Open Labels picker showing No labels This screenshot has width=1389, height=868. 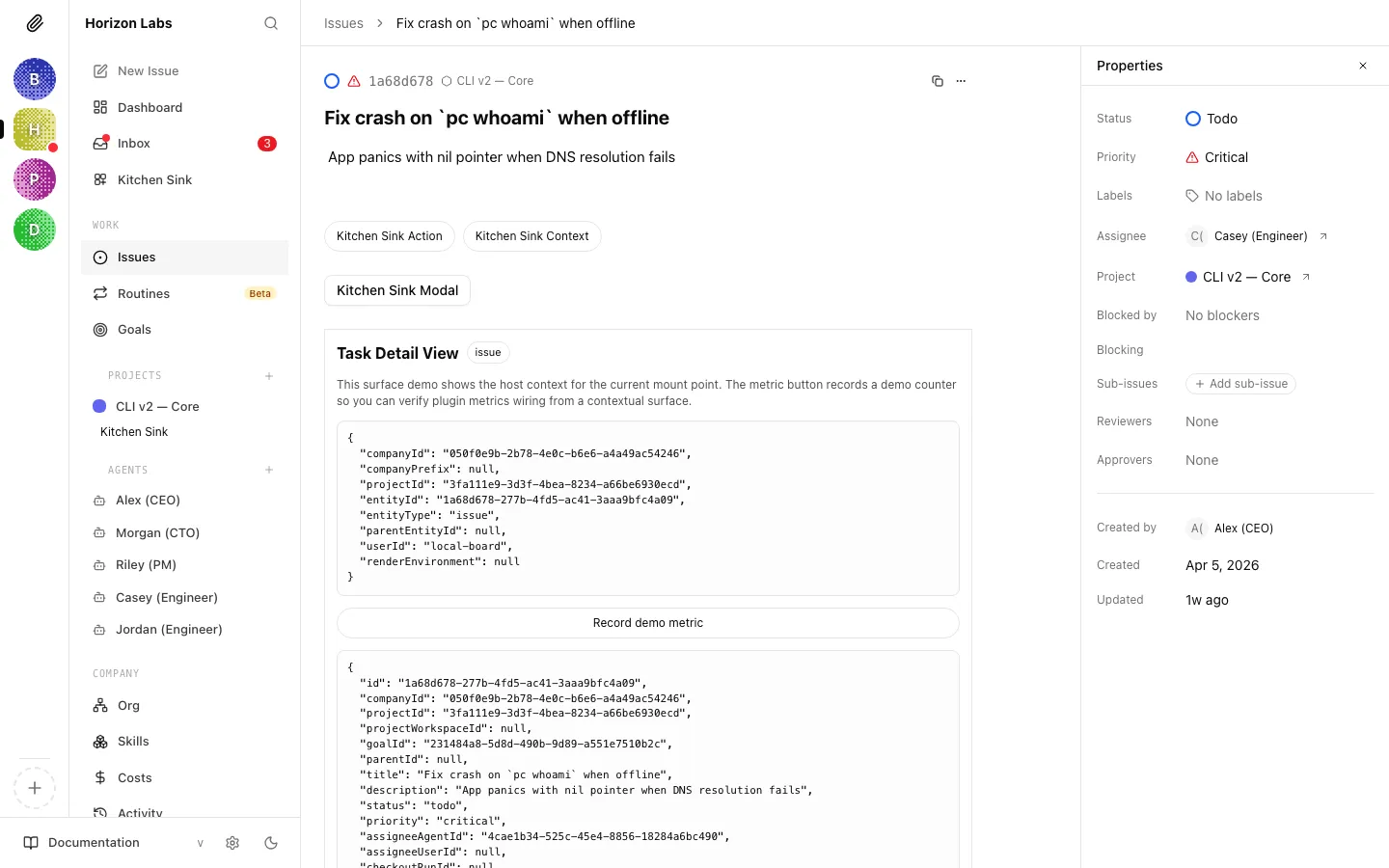(x=1224, y=196)
